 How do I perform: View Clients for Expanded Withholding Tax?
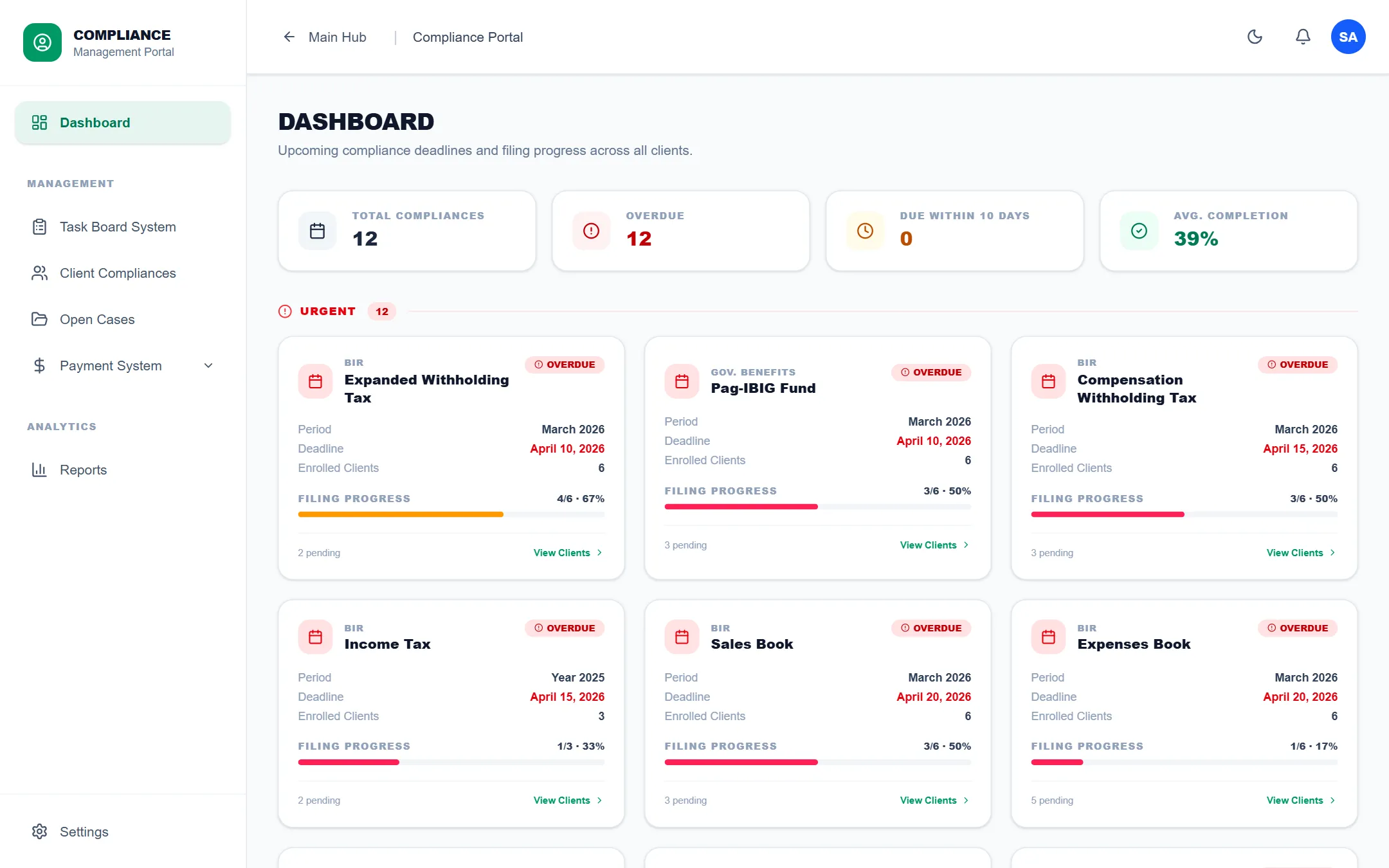coord(568,553)
